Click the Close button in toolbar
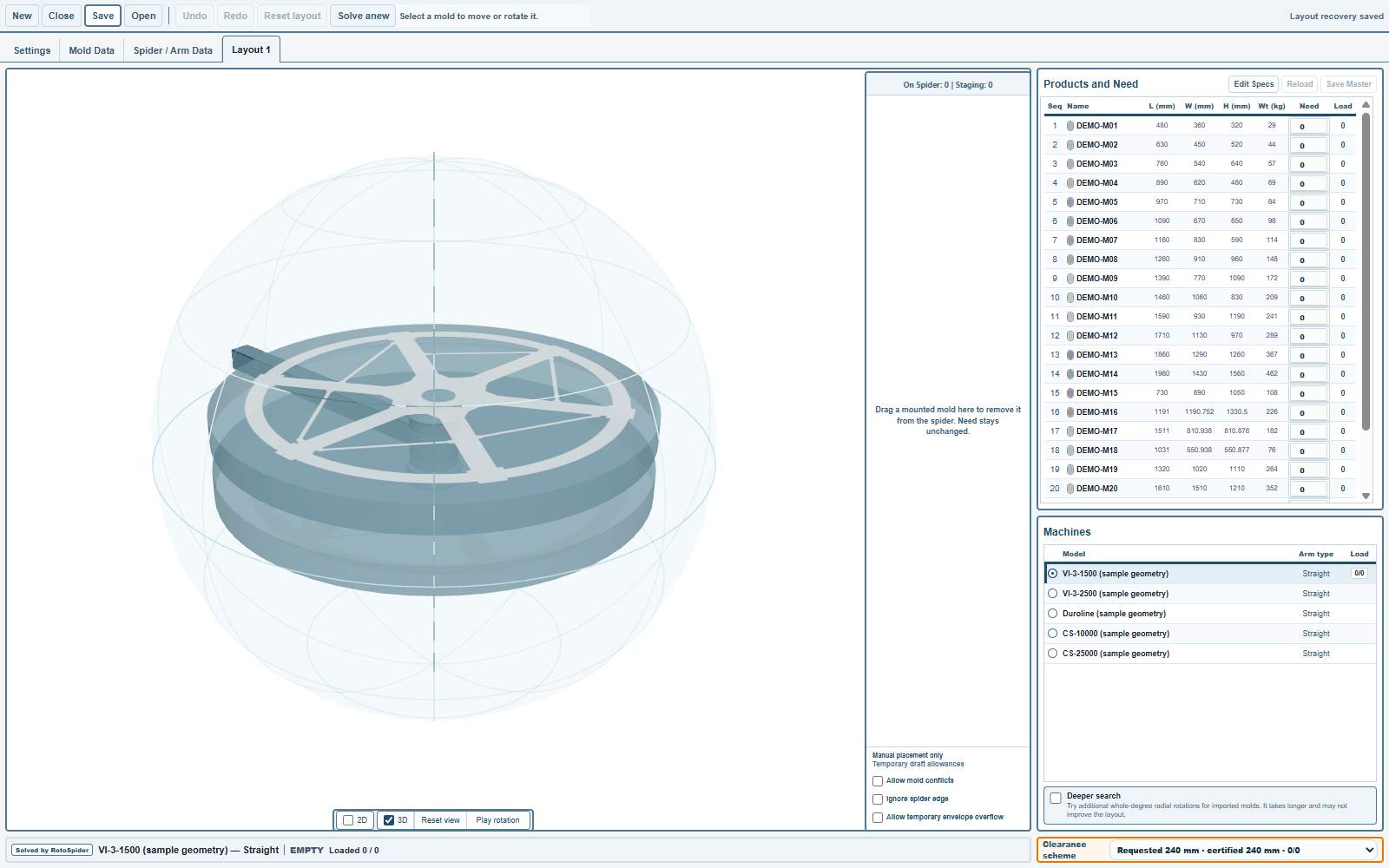 [62, 16]
